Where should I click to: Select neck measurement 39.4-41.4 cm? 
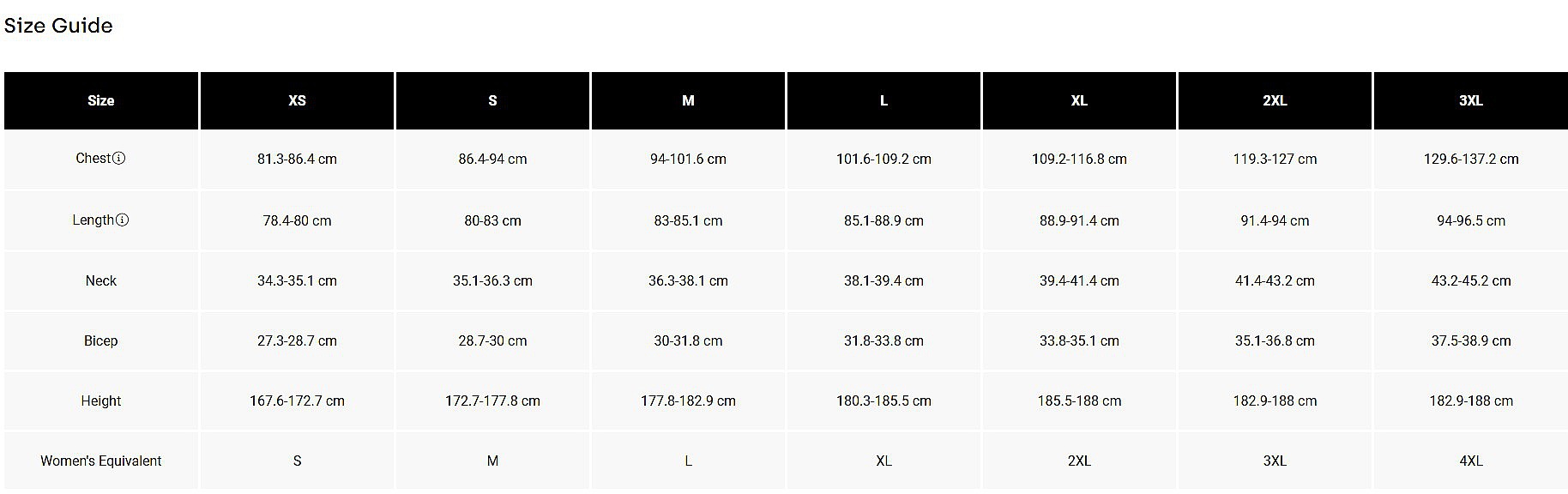pos(1079,281)
